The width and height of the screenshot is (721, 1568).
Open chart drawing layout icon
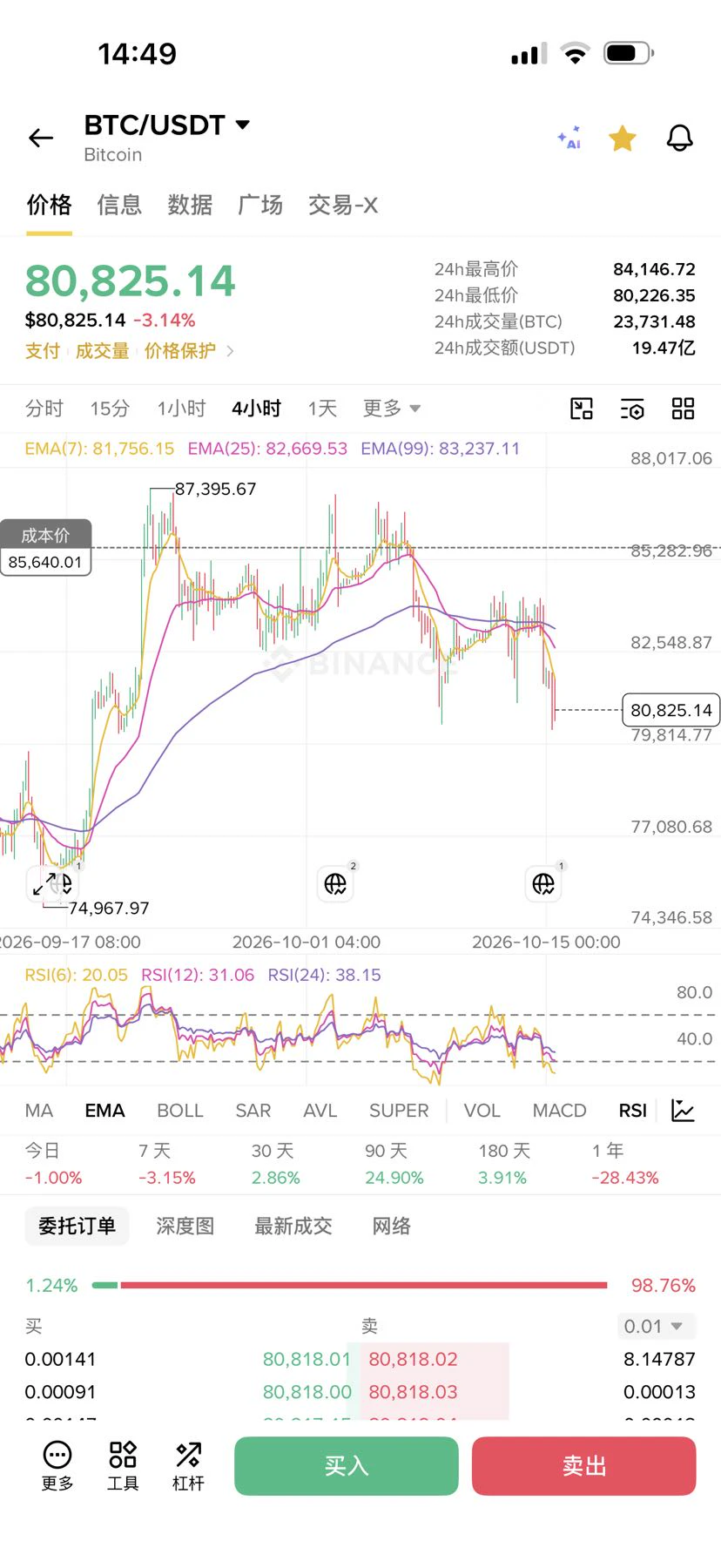point(582,409)
